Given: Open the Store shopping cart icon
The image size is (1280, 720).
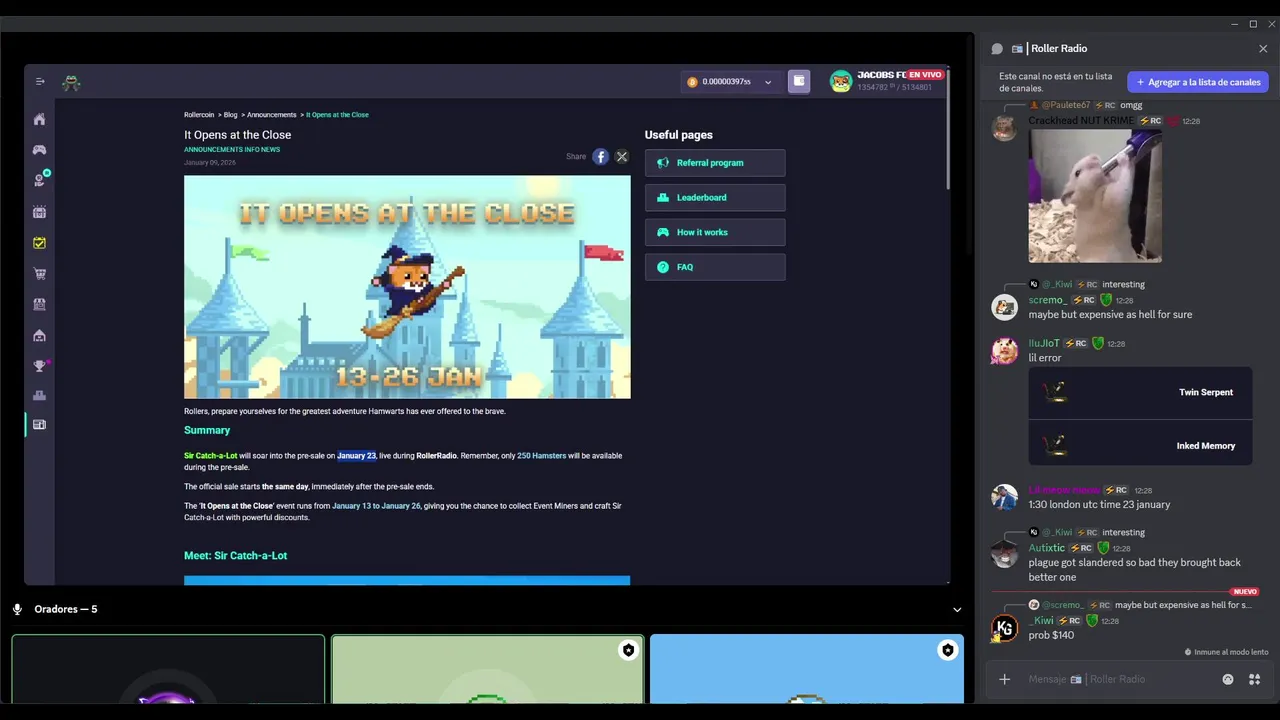Looking at the screenshot, I should (x=39, y=274).
